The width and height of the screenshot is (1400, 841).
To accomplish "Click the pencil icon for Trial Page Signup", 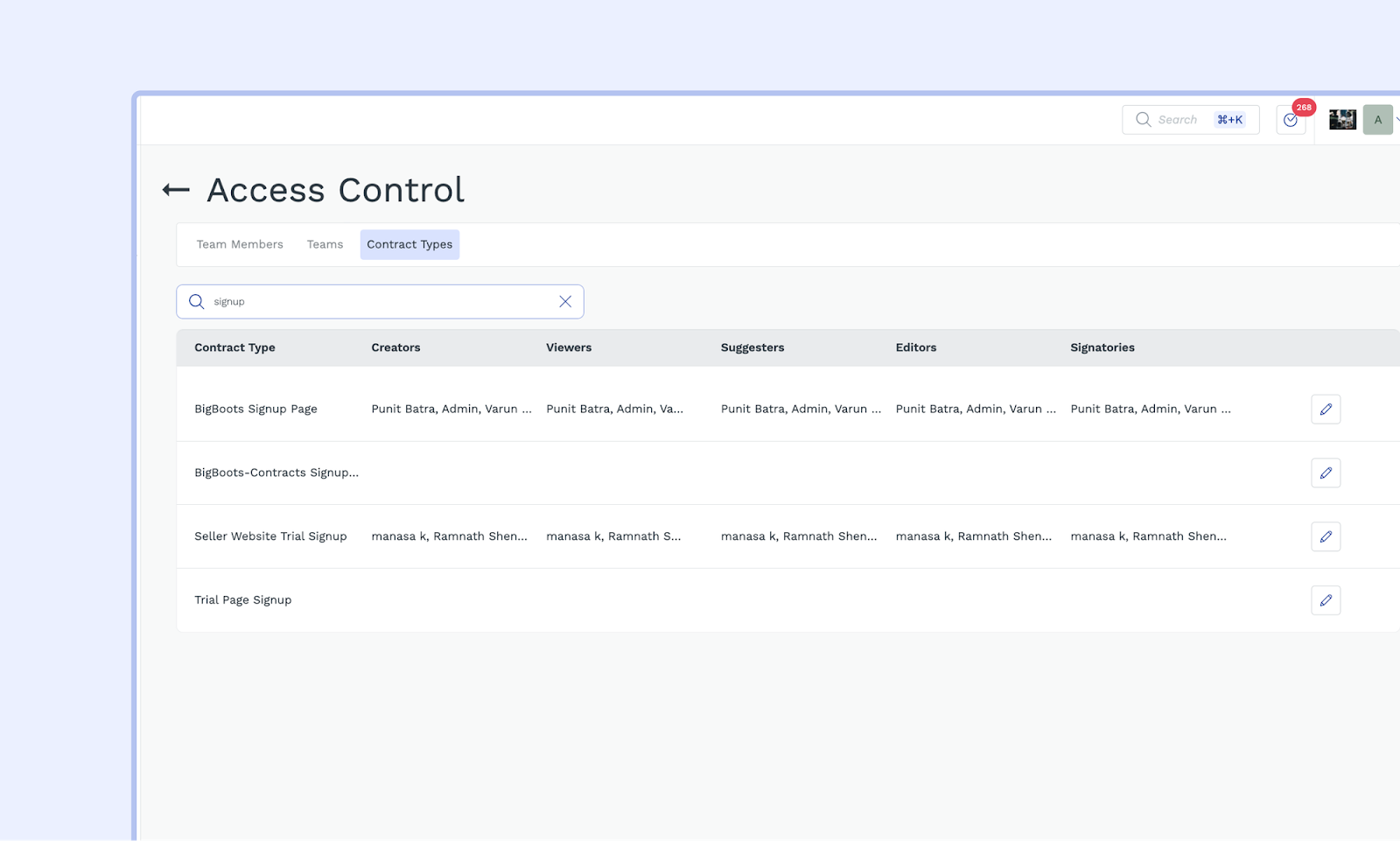I will (1326, 600).
